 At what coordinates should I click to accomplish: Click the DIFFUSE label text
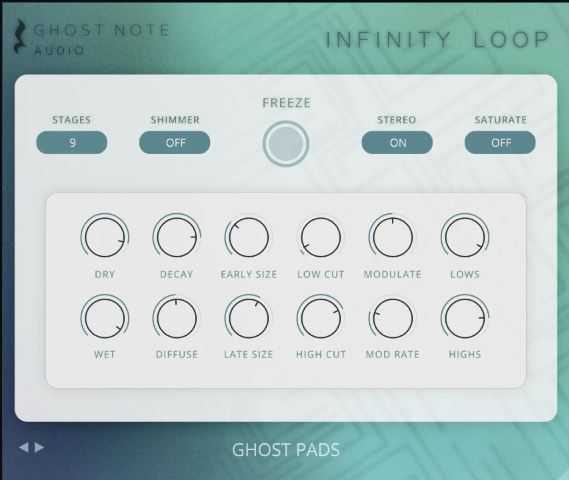177,354
